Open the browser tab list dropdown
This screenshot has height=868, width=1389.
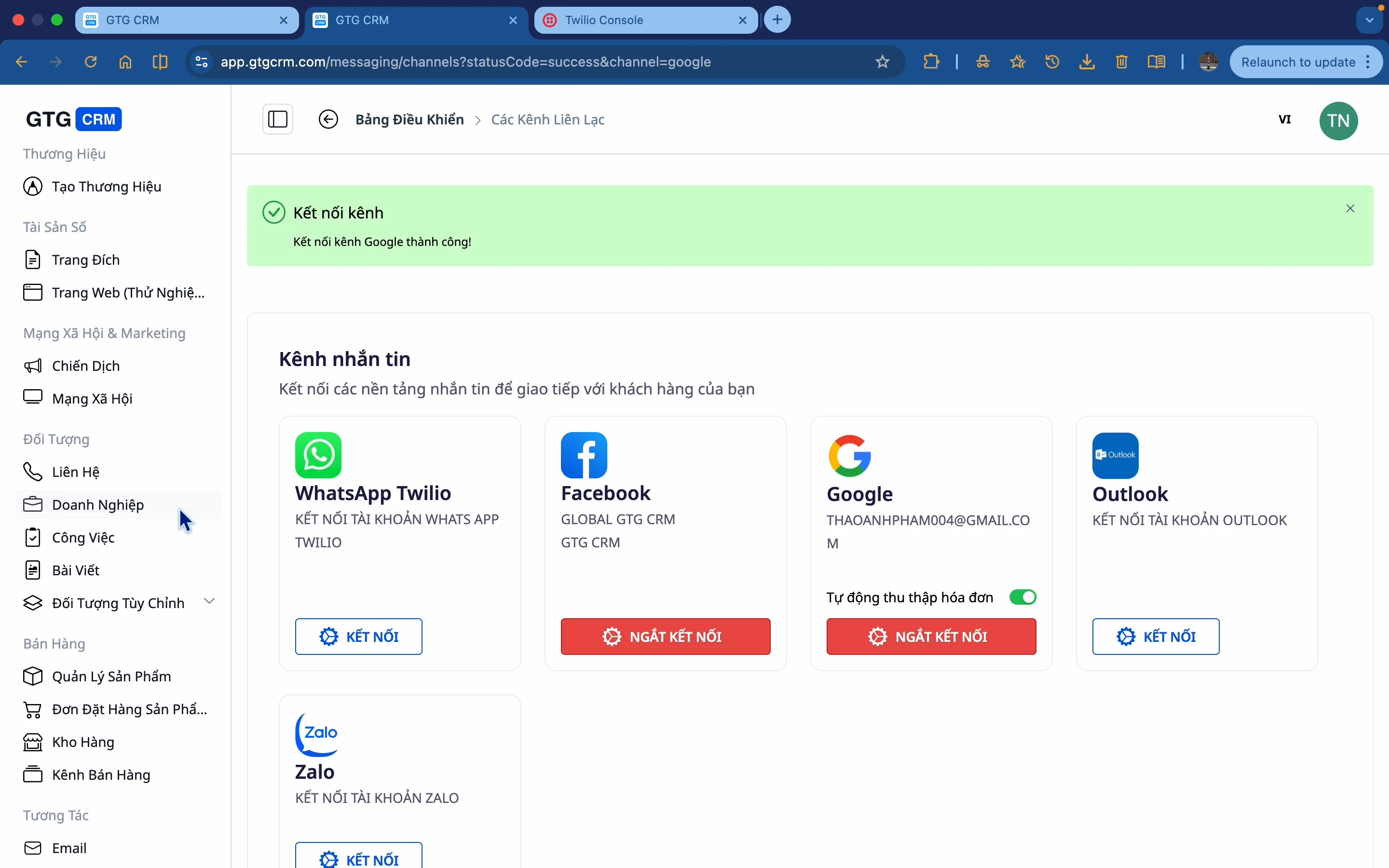1370,20
